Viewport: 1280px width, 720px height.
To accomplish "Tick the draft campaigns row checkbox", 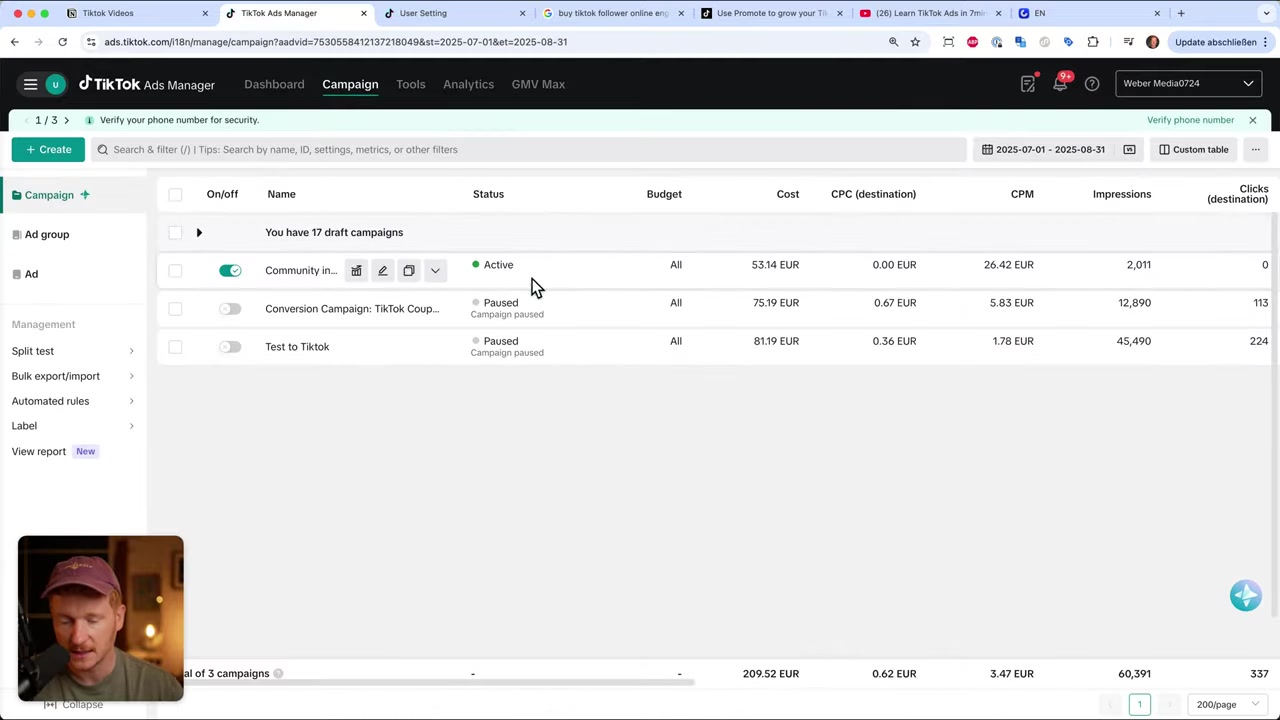I will tap(175, 233).
